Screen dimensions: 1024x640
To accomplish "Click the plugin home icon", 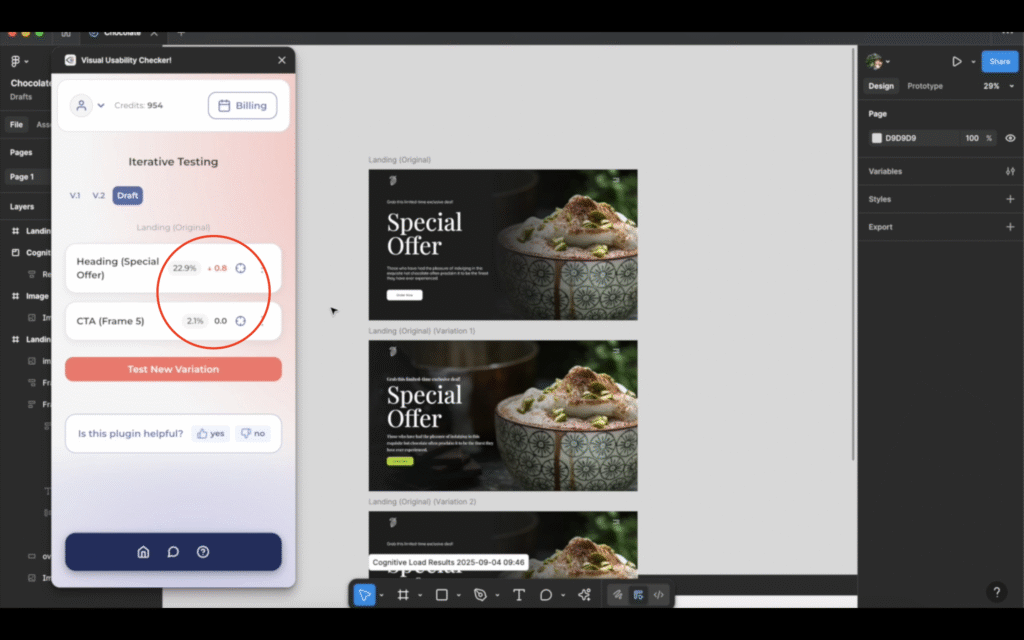I will pos(143,552).
